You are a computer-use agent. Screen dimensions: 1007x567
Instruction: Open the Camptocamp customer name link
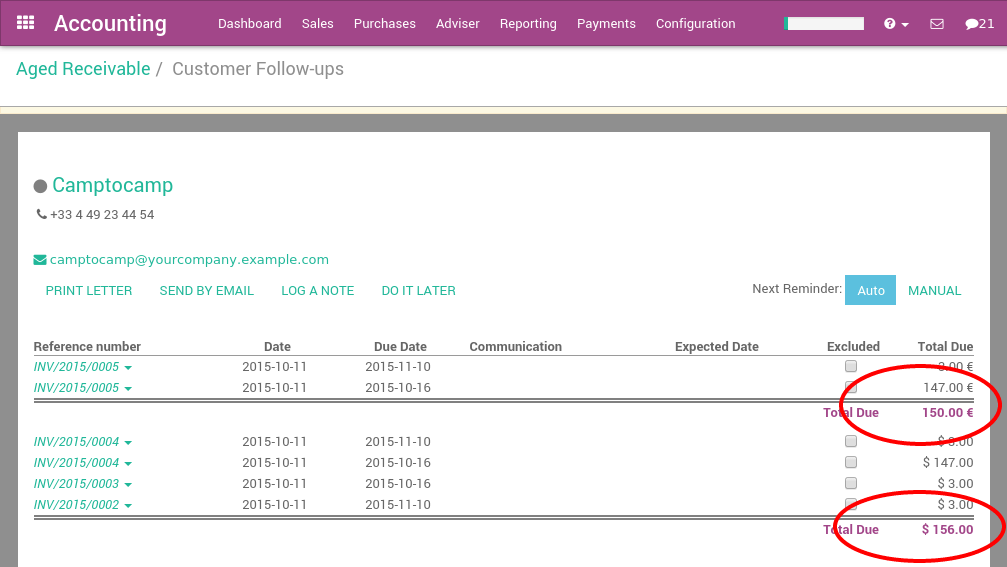[112, 185]
